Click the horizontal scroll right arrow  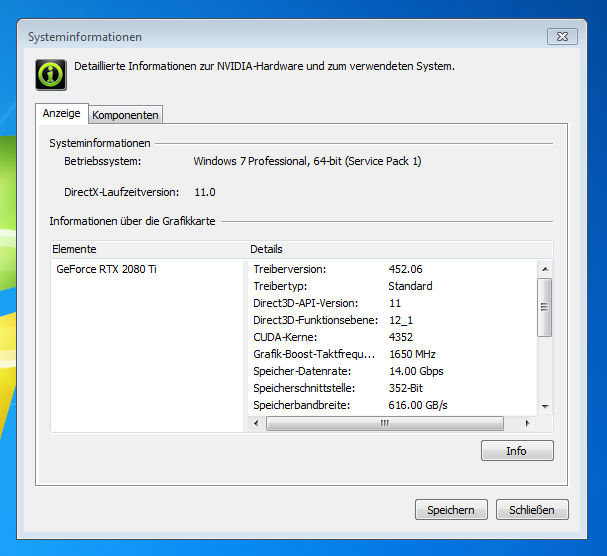point(527,423)
